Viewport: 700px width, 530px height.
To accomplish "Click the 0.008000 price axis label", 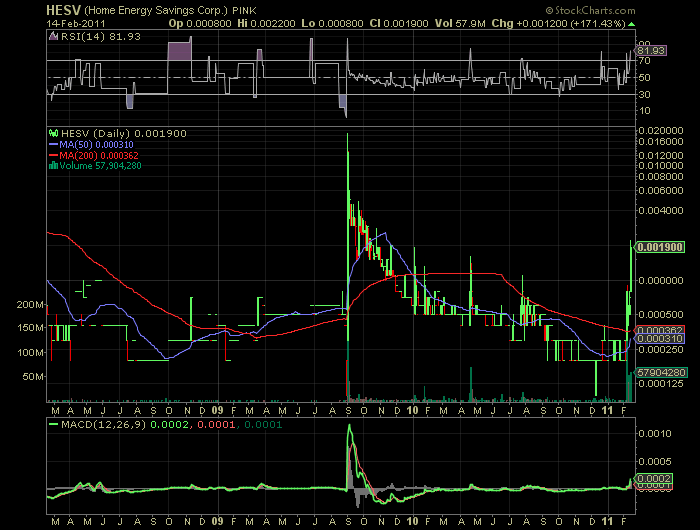I will click(x=661, y=176).
